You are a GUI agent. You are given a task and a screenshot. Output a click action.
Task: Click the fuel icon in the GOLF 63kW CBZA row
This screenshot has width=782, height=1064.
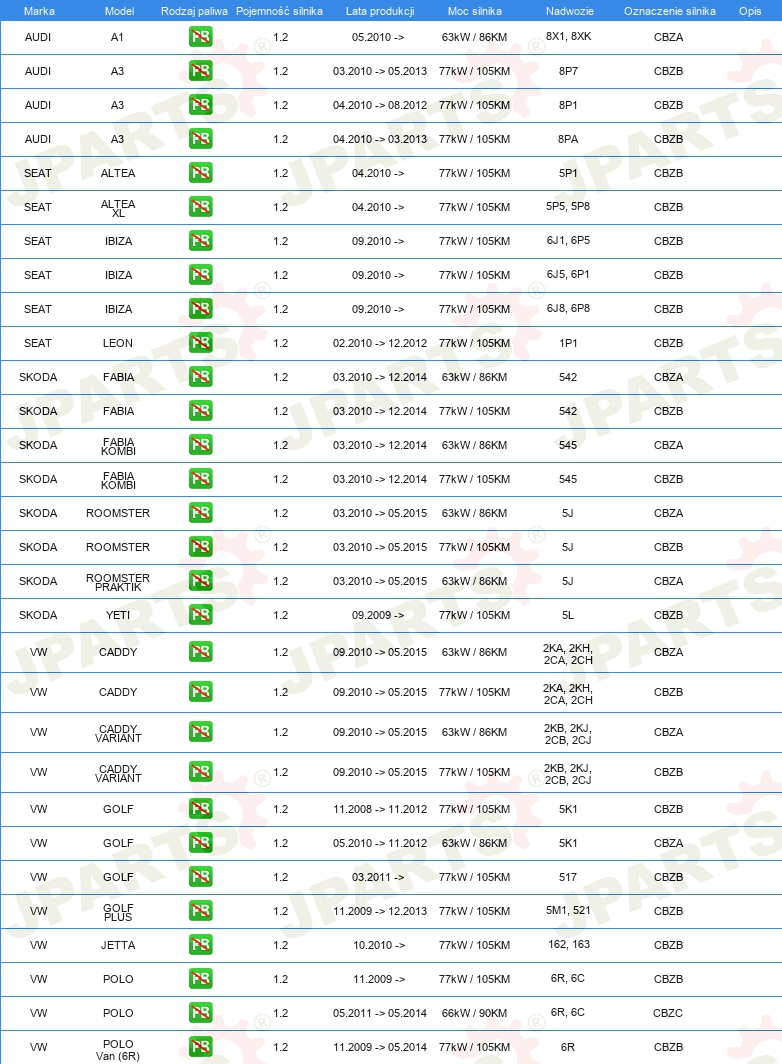point(200,842)
